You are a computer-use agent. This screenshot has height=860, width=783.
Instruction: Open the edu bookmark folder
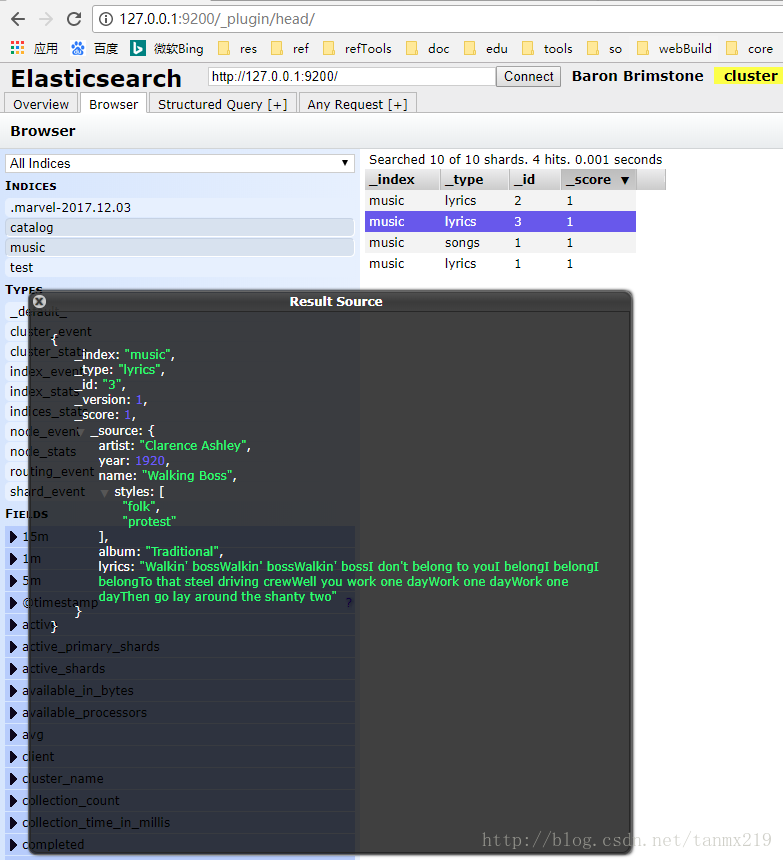(486, 48)
